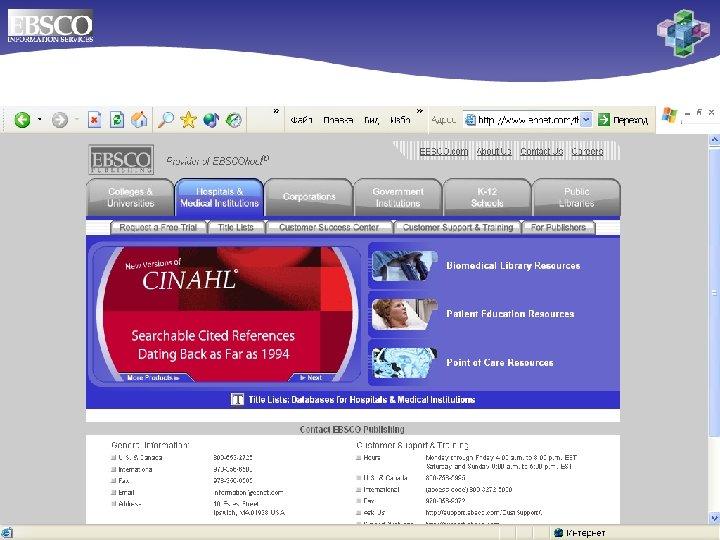
Task: Open the Home page icon
Action: (139, 120)
